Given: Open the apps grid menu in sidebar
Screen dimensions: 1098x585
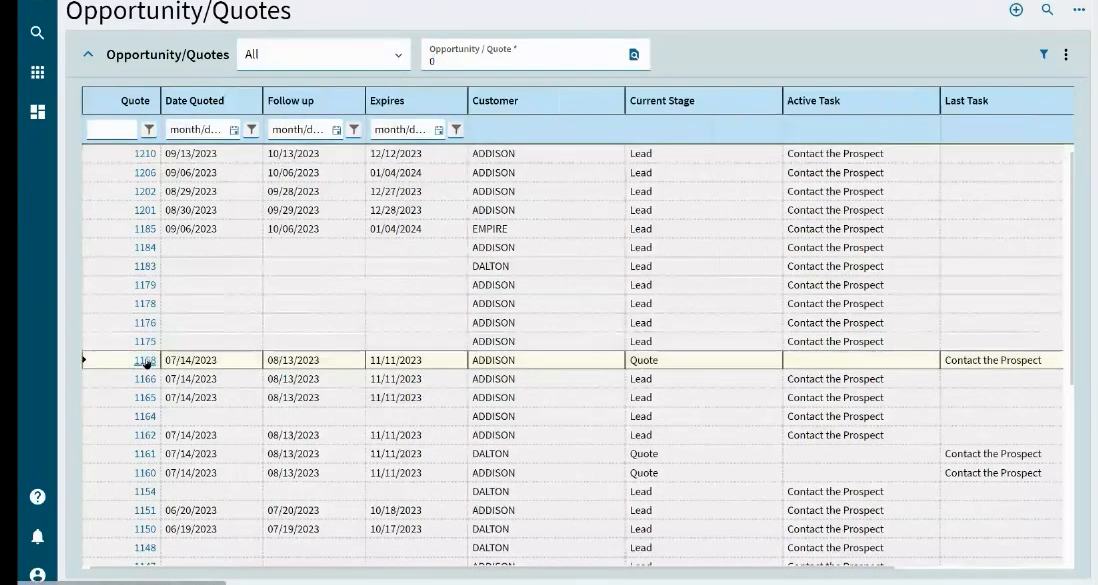Looking at the screenshot, I should click(x=37, y=72).
